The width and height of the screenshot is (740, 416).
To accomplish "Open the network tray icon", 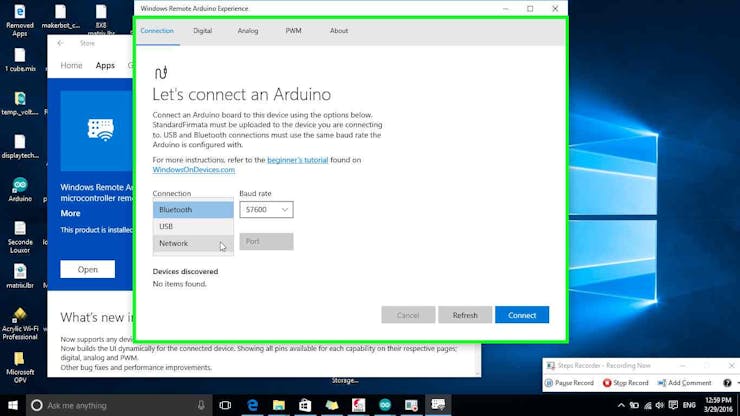I will coord(648,405).
